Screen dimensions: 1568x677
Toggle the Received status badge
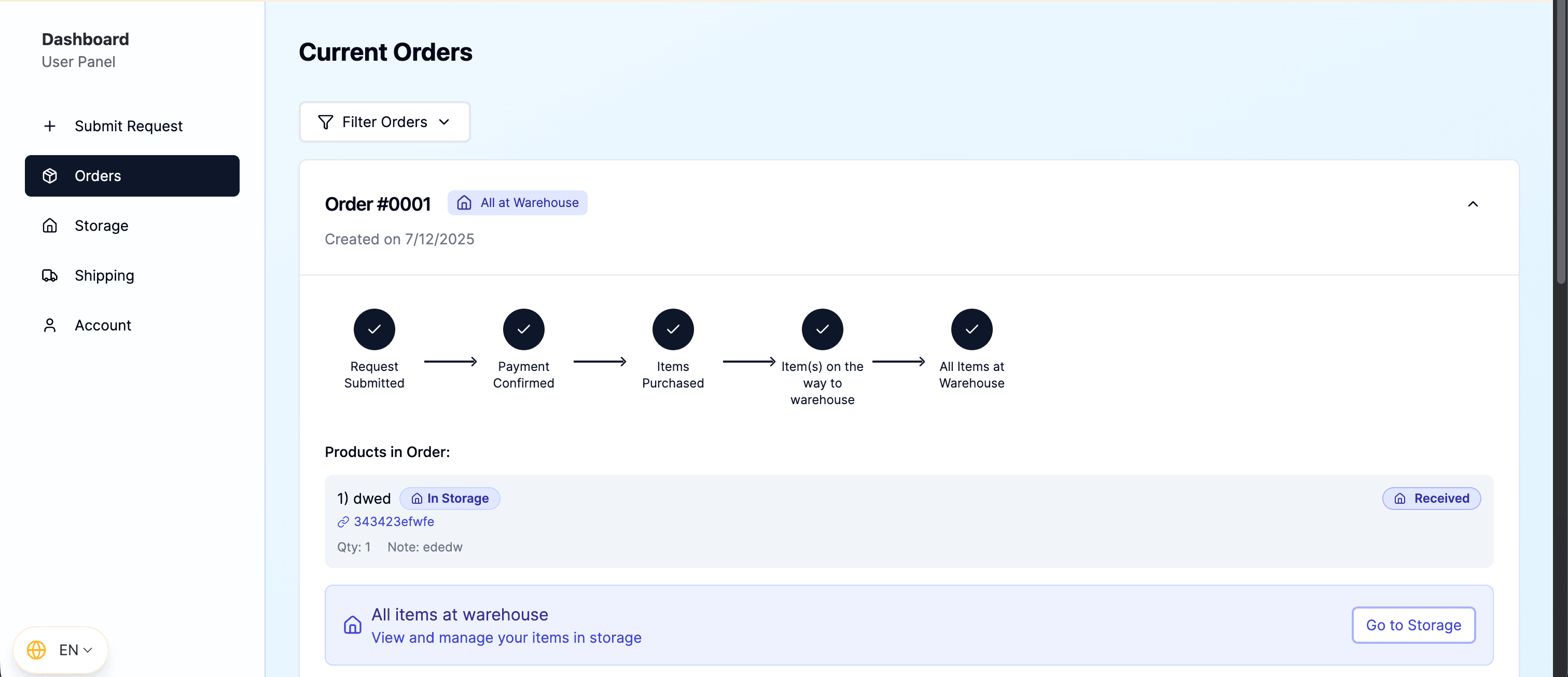(x=1431, y=498)
